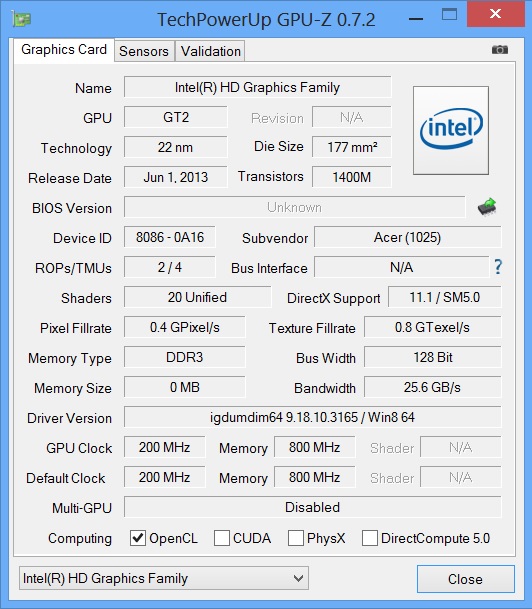Enable the OpenCL checkbox

point(137,538)
